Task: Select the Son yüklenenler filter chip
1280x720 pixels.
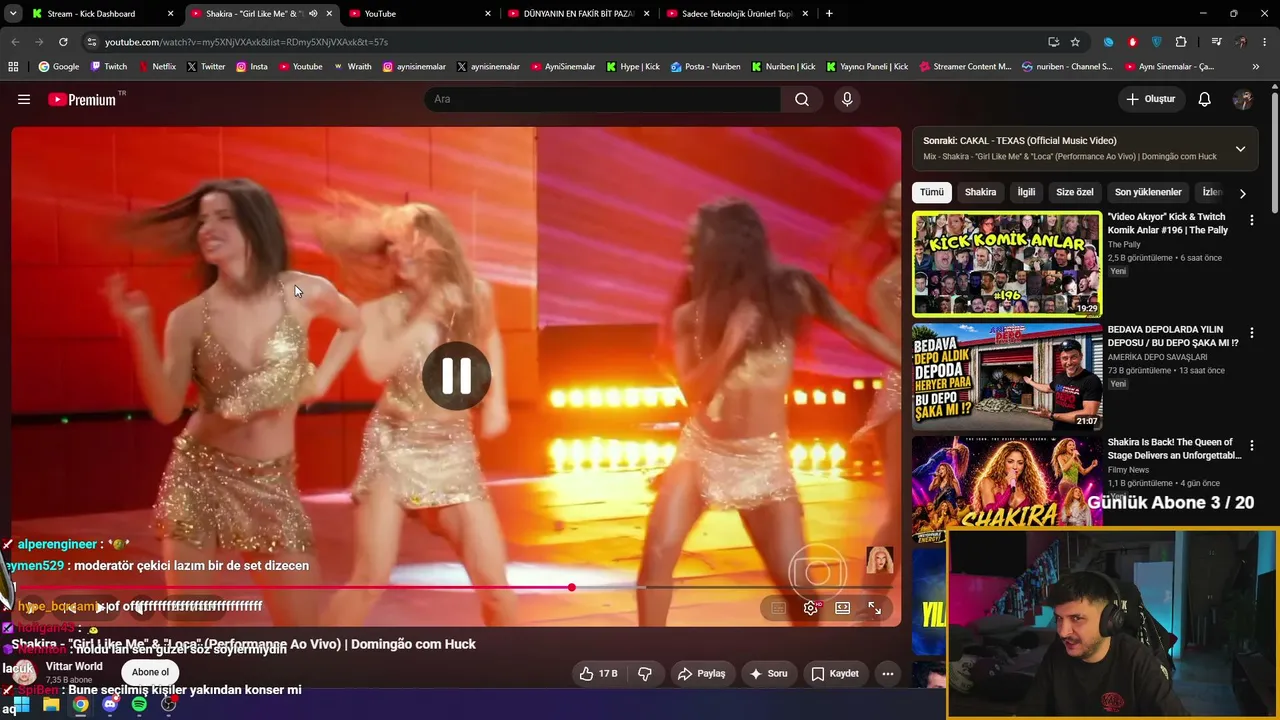Action: pos(1148,192)
